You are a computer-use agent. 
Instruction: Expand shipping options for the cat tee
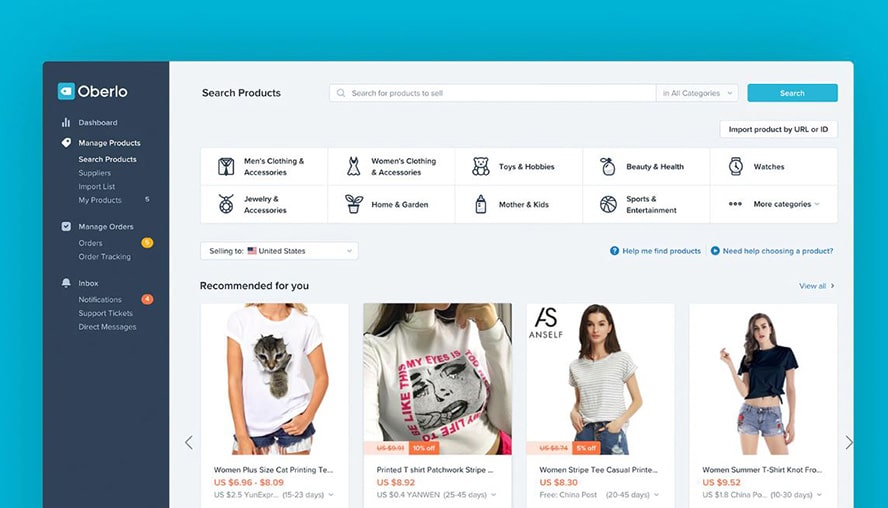click(331, 494)
